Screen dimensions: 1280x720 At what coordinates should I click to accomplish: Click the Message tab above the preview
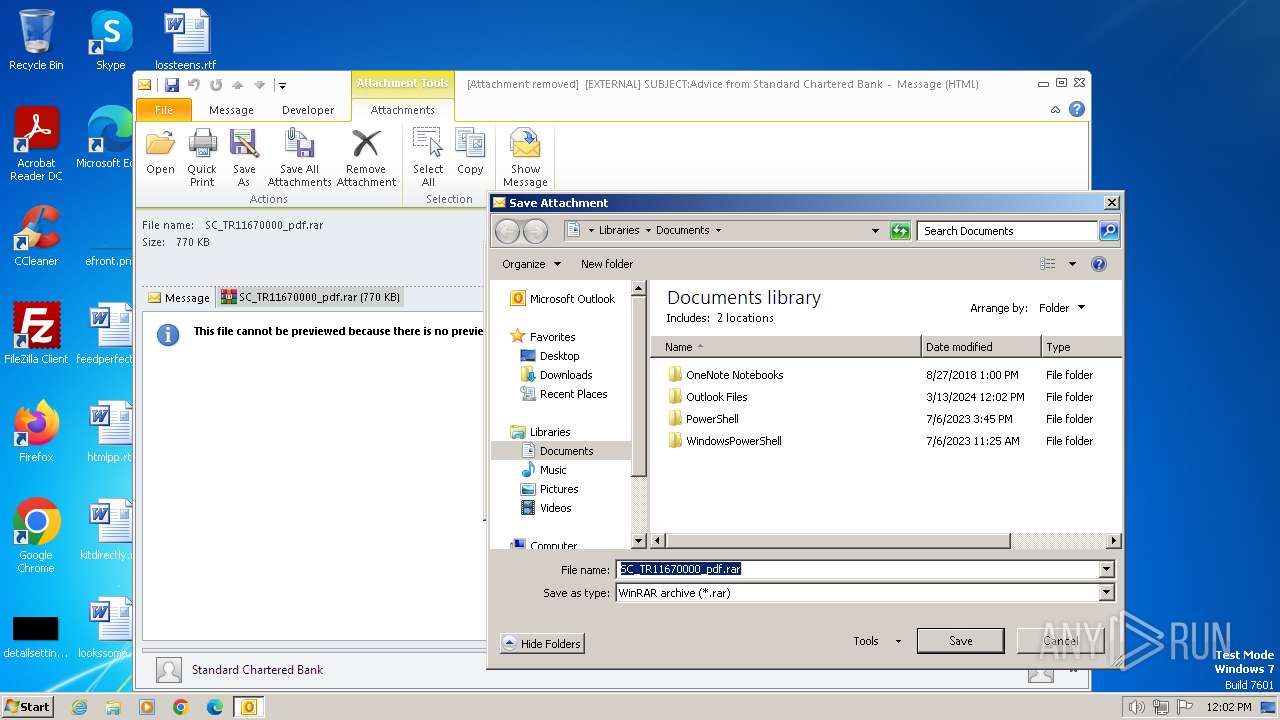(x=179, y=298)
